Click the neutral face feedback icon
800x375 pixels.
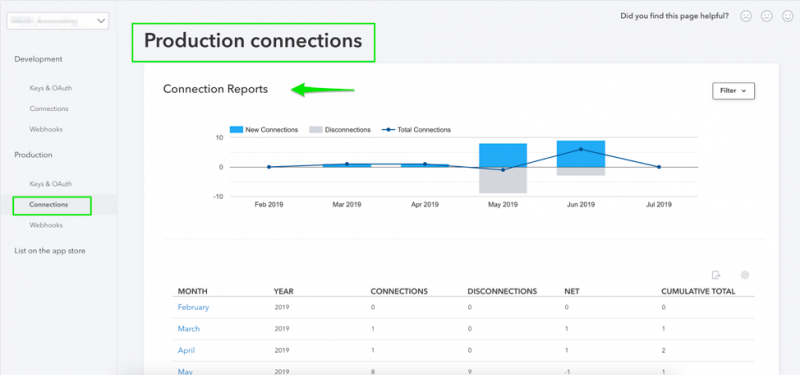tap(766, 16)
